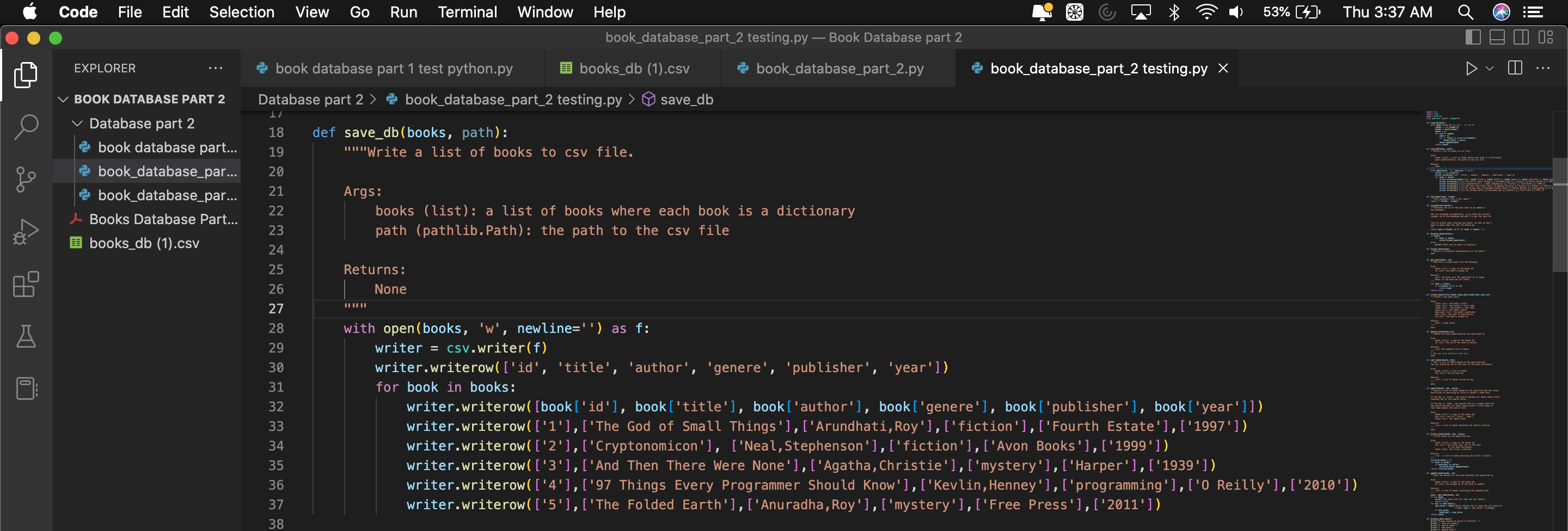Switch to the books_db (1).csv tab
The height and width of the screenshot is (531, 1568).
633,69
